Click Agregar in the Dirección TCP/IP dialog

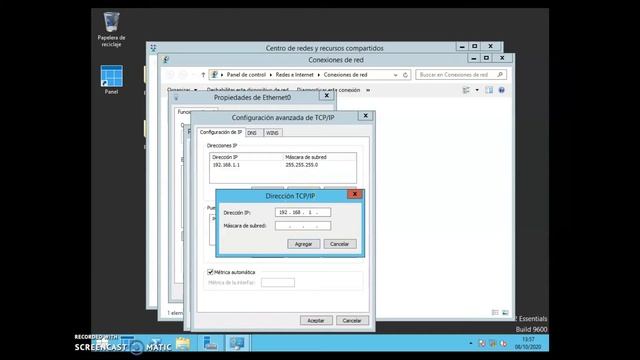303,244
